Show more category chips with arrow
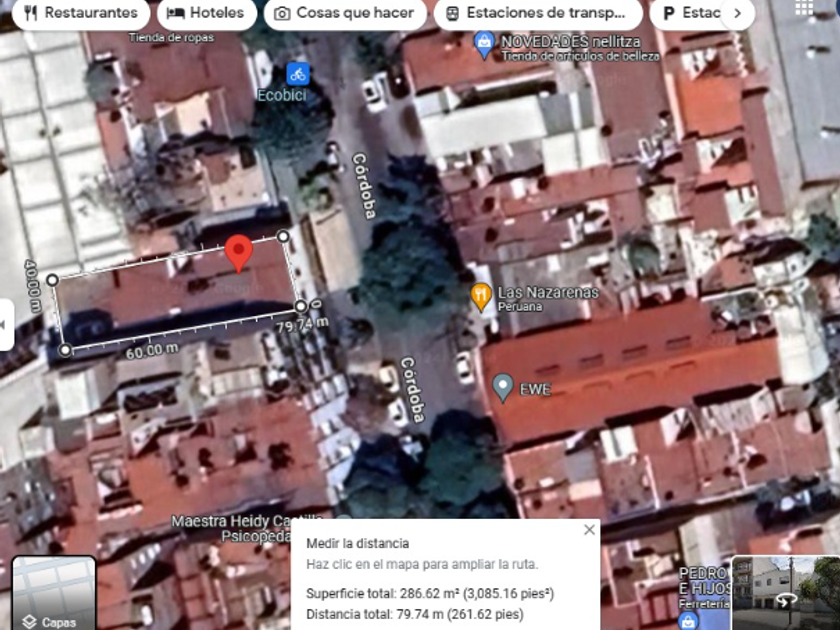 [738, 13]
